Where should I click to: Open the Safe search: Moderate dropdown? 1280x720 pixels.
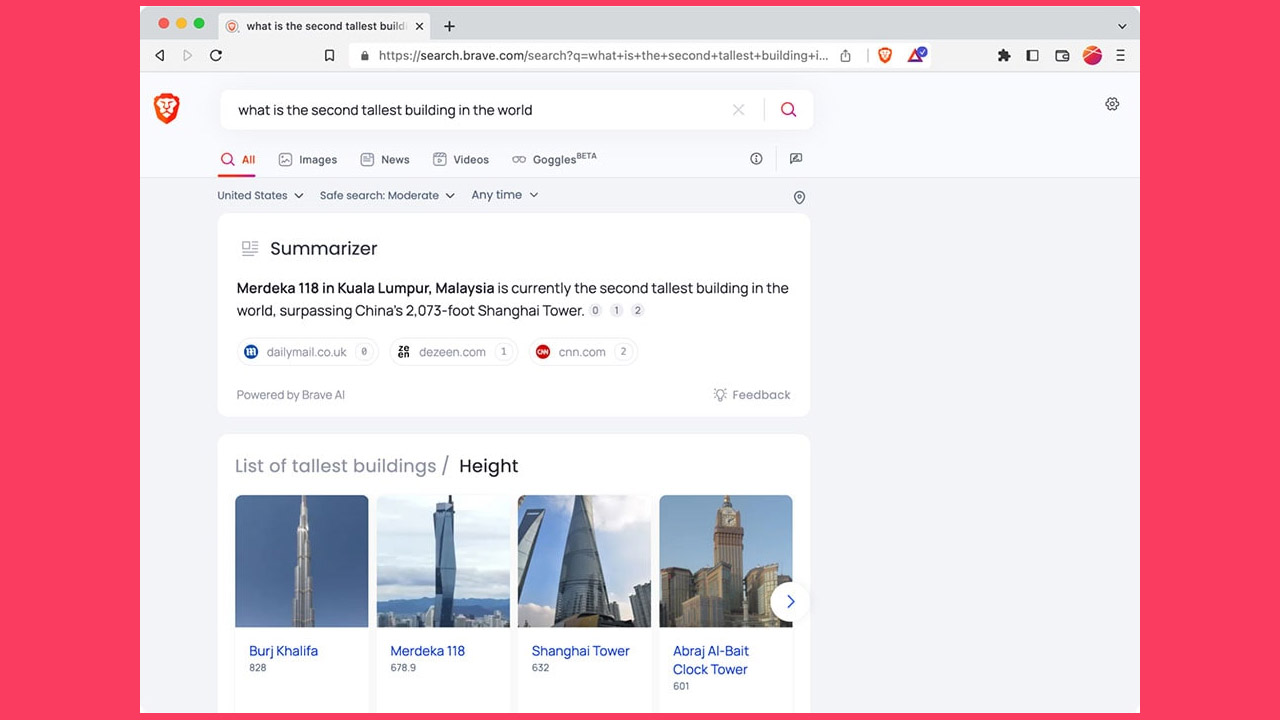click(x=387, y=196)
